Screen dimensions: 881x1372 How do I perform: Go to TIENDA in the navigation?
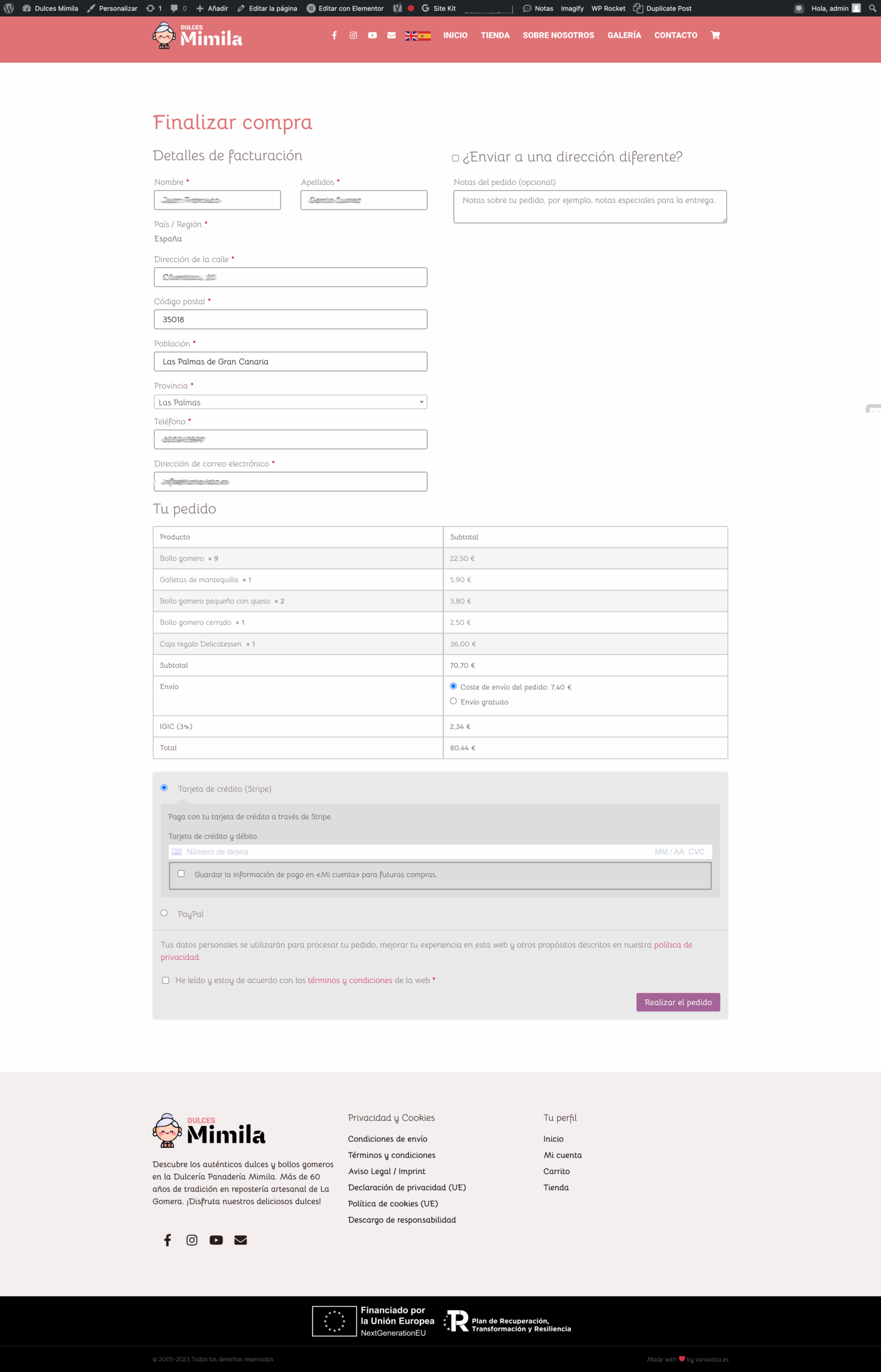click(495, 36)
